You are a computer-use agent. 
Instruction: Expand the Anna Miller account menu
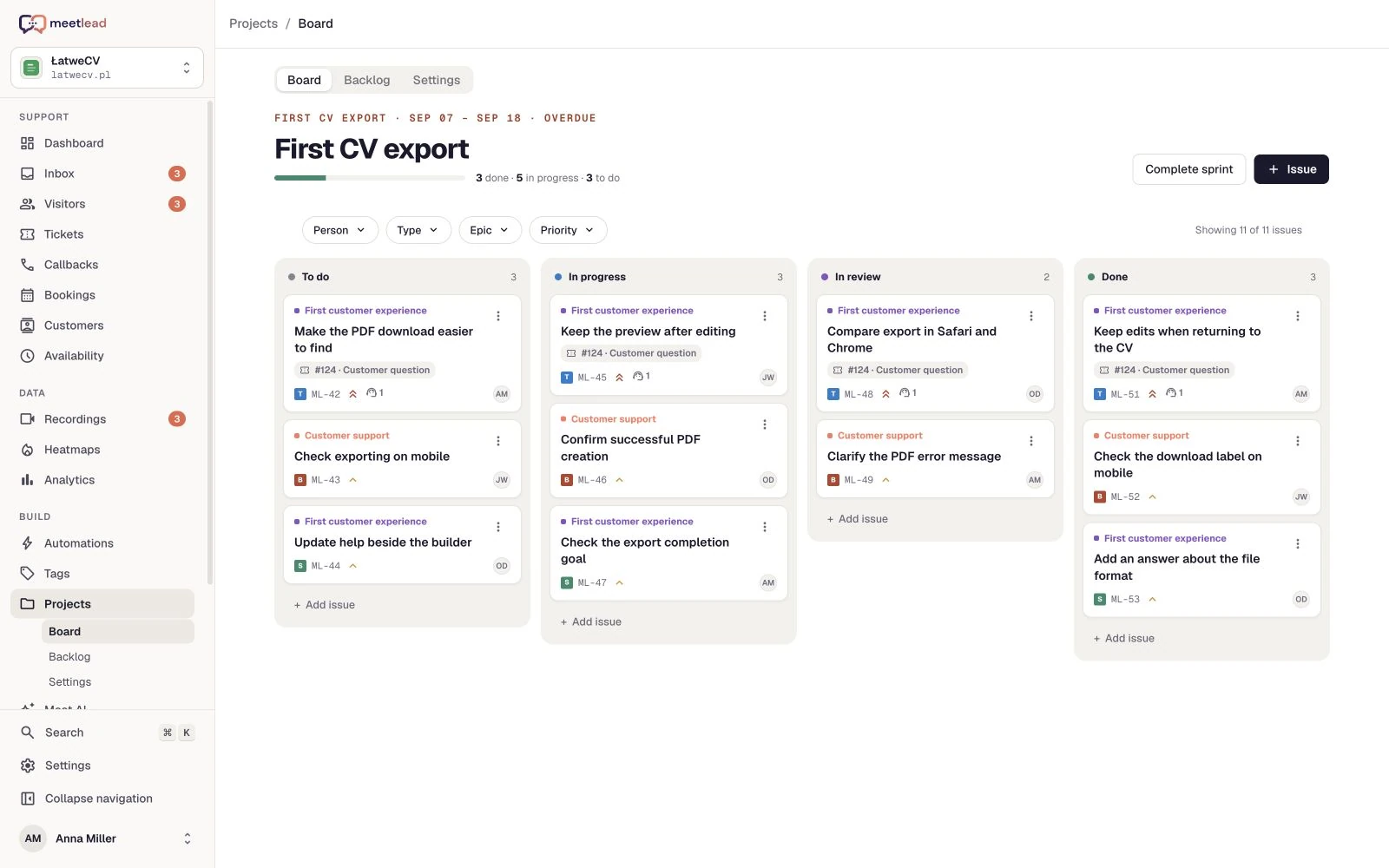107,838
